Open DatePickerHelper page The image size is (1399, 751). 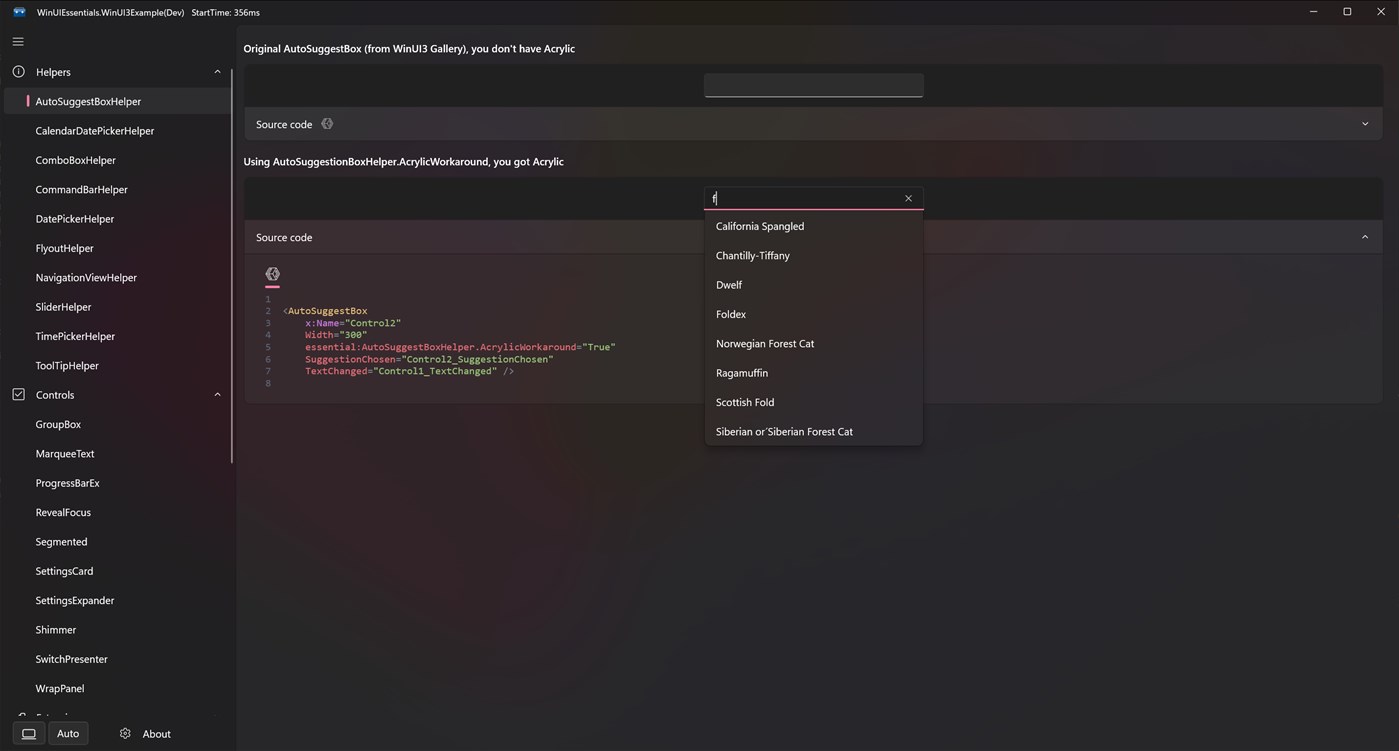(x=118, y=219)
